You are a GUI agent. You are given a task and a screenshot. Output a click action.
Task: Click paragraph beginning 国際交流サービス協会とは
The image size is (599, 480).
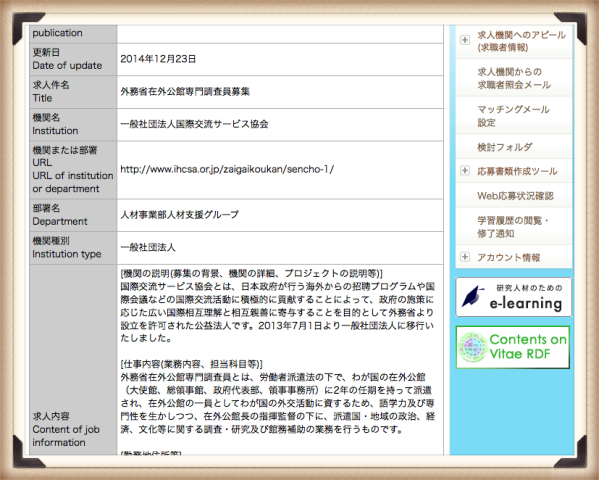(278, 312)
